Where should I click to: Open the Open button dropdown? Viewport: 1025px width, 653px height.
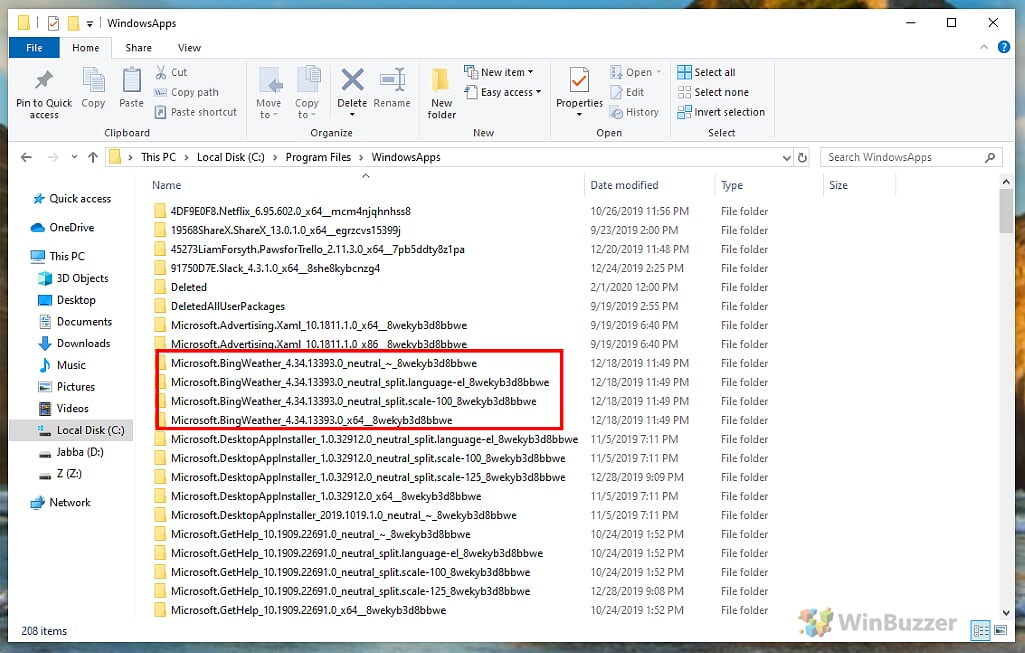tap(658, 72)
